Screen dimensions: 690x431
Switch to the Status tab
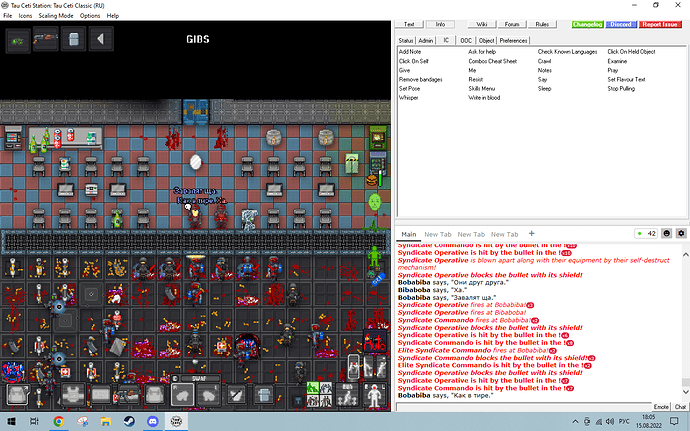click(x=406, y=41)
